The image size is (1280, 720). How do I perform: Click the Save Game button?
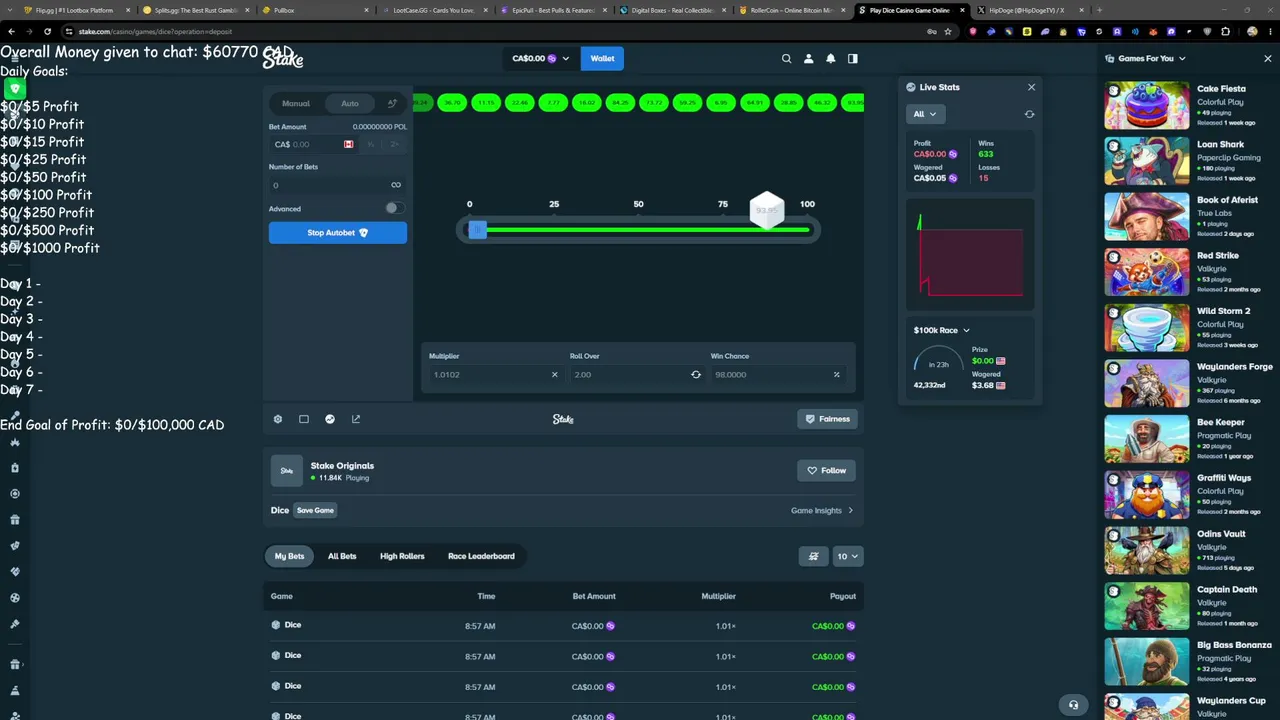315,511
